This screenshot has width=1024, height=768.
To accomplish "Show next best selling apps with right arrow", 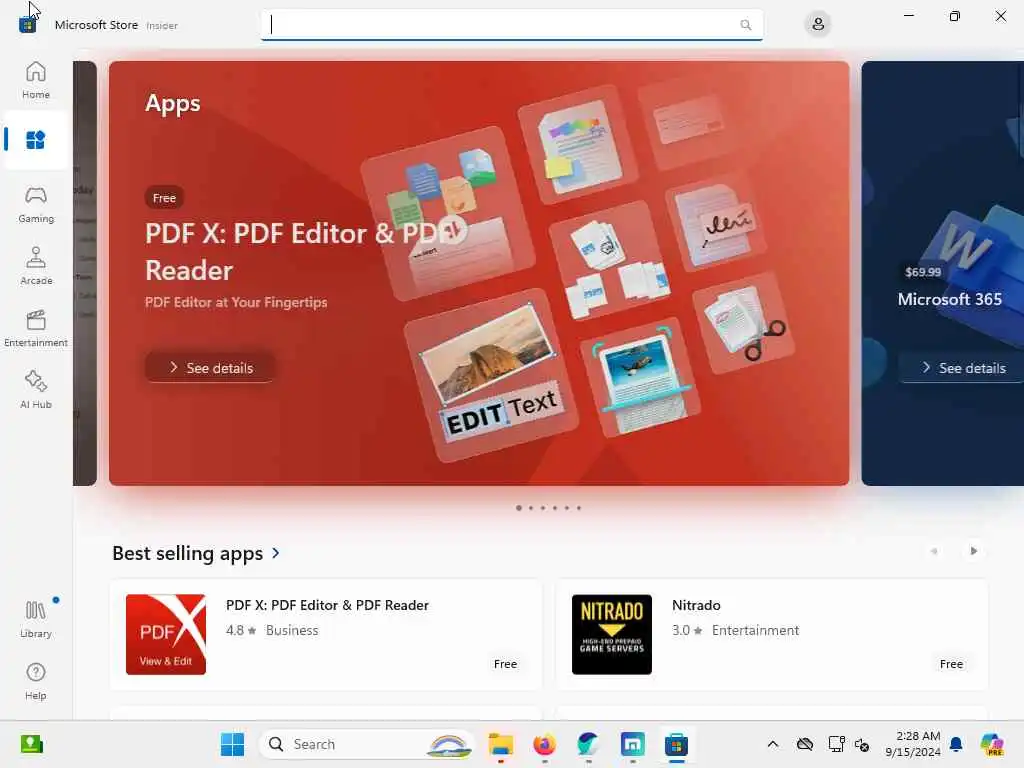I will coord(973,551).
